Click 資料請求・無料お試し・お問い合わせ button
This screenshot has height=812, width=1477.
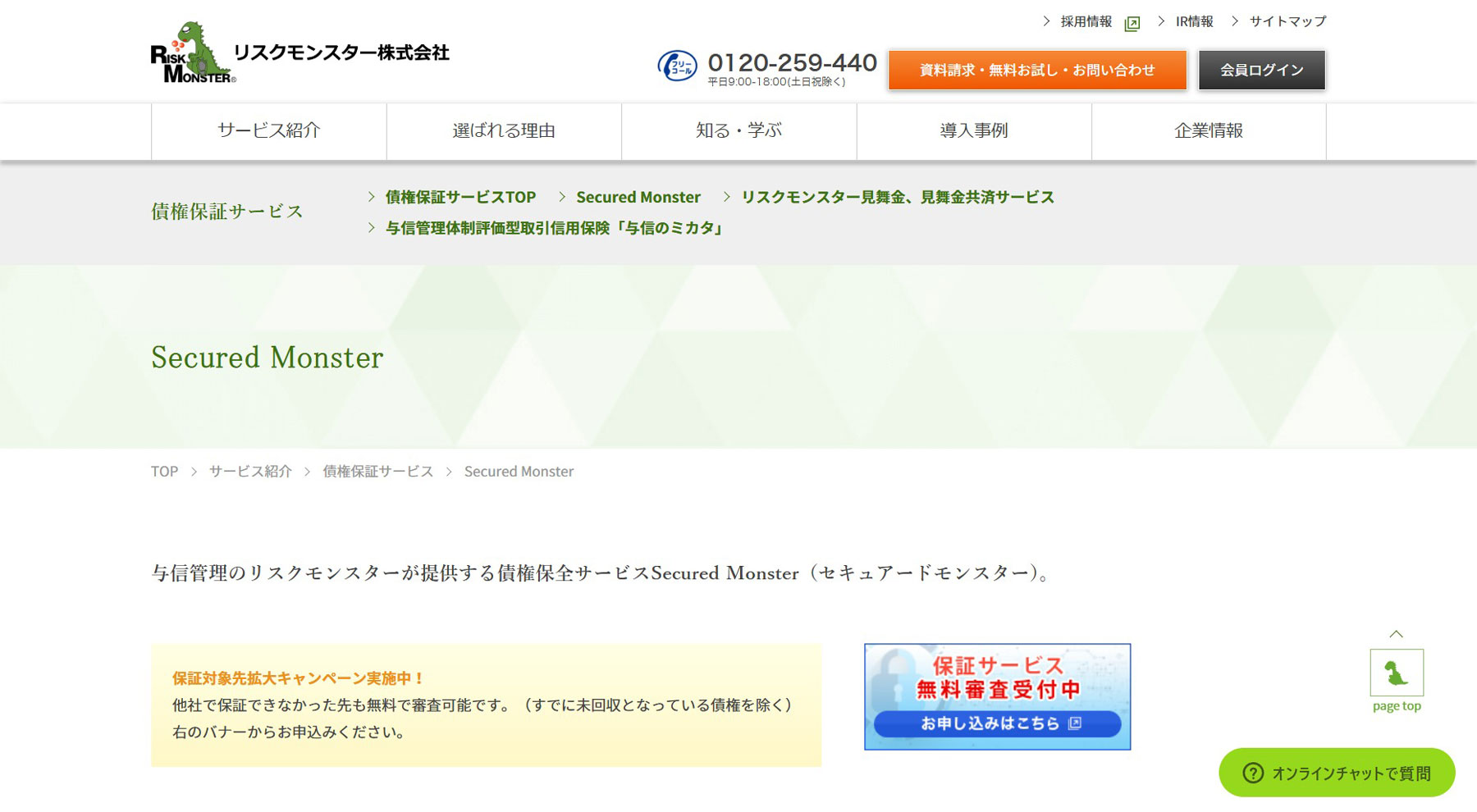click(1037, 70)
